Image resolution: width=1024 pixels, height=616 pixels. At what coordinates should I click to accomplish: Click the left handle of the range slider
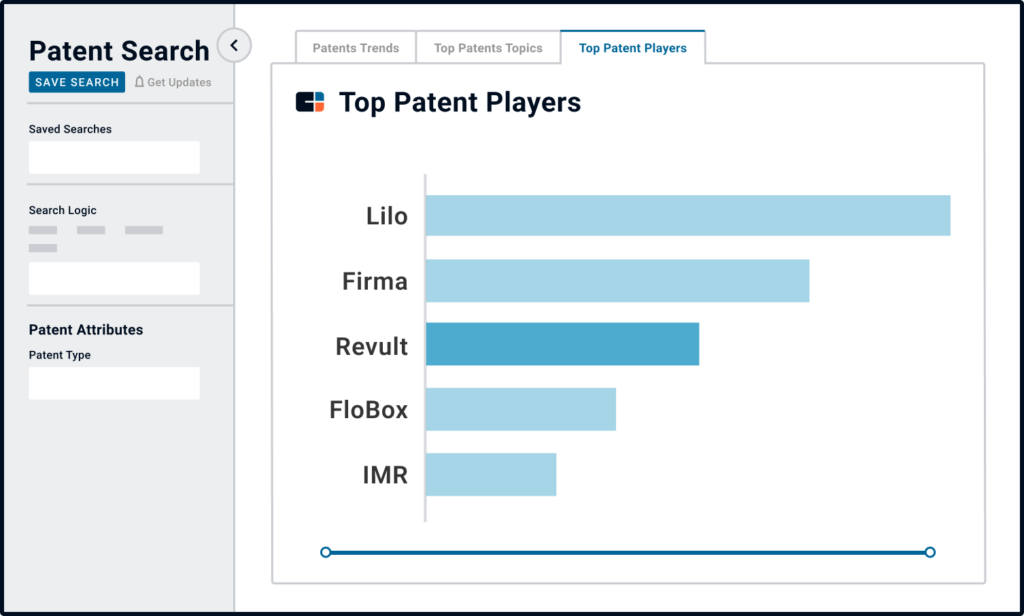tap(326, 552)
